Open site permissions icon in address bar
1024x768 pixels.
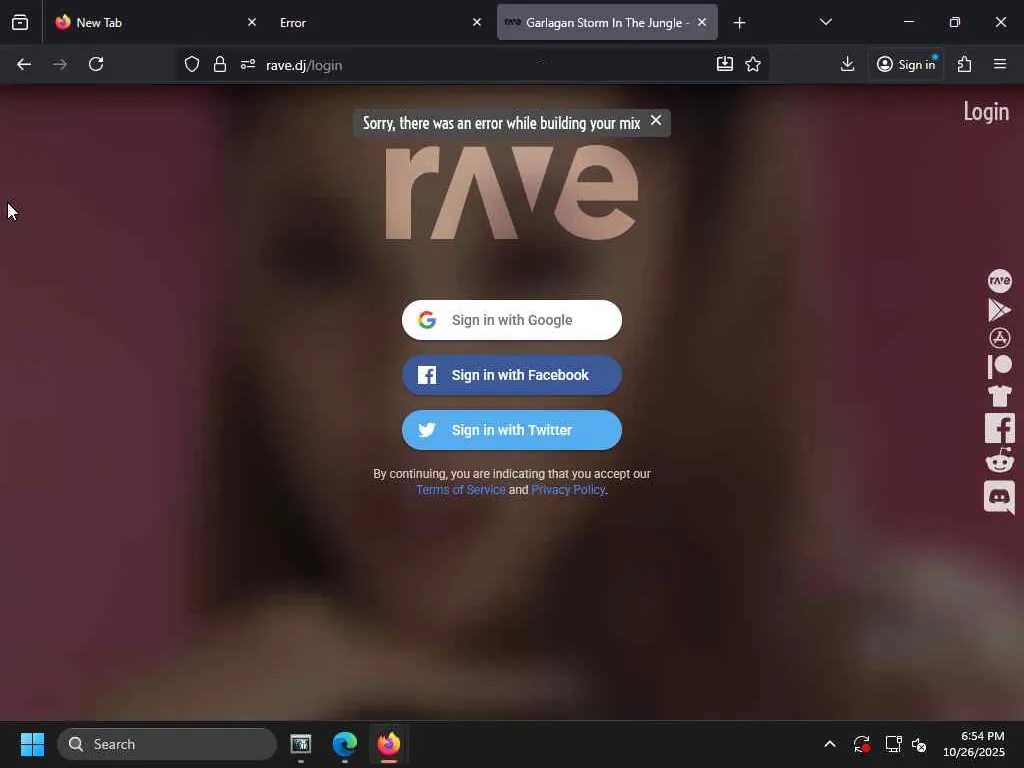(x=248, y=65)
